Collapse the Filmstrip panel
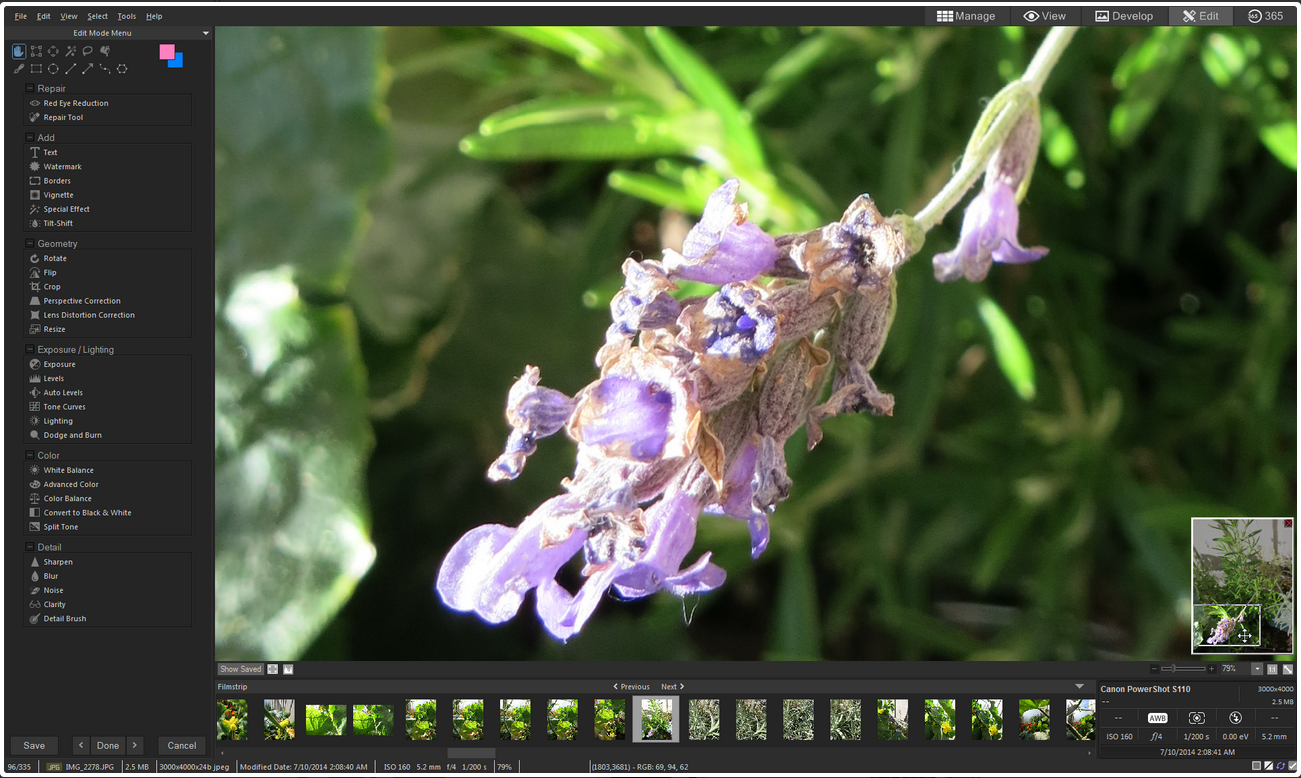 1079,687
